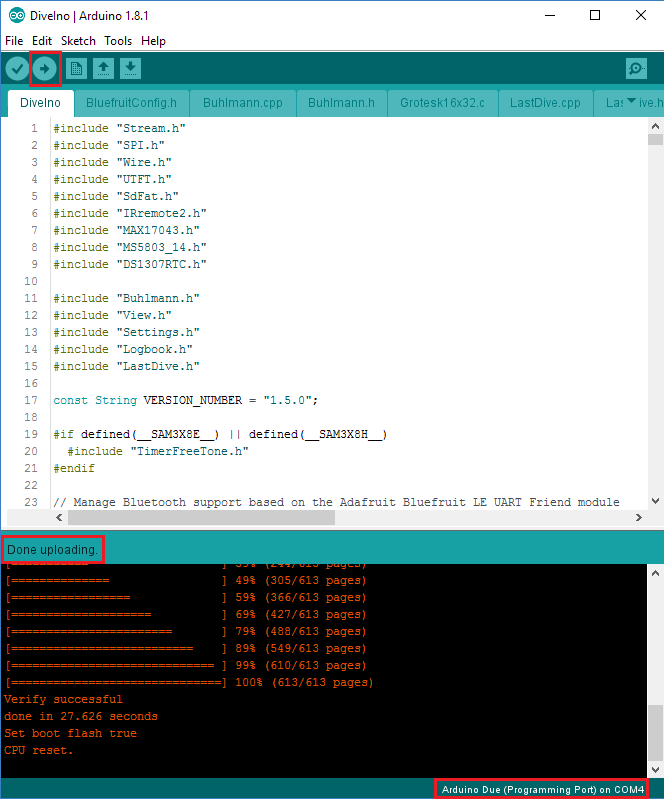Switch to the Buhlmann.h tab
This screenshot has height=799, width=664.
[x=341, y=103]
